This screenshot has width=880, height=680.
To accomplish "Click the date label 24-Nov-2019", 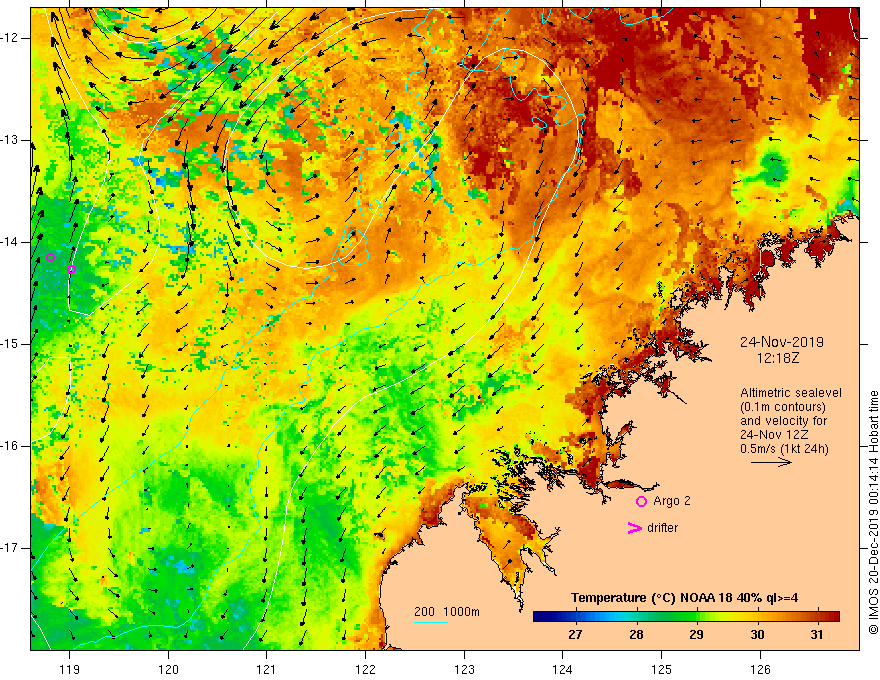I will pos(782,342).
